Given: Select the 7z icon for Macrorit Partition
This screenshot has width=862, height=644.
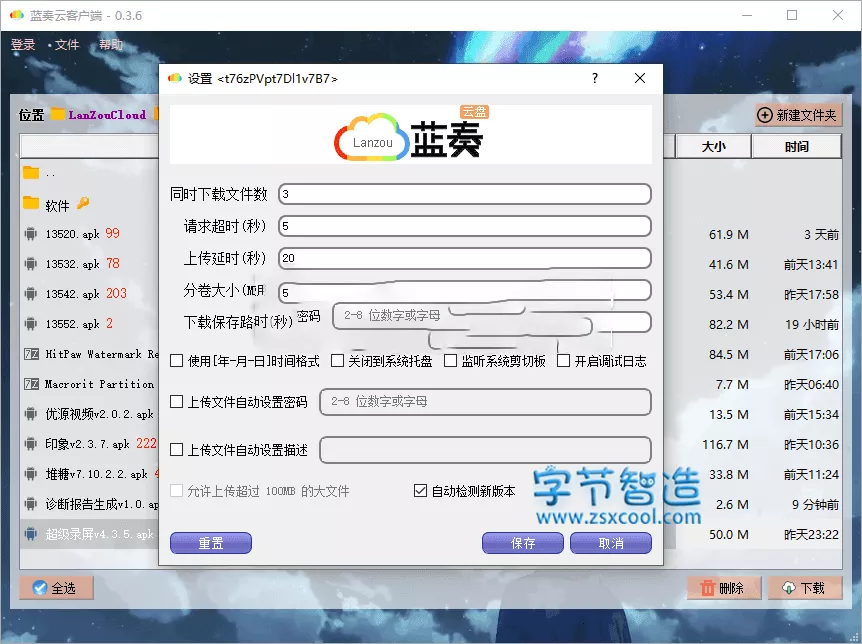Looking at the screenshot, I should coord(31,384).
